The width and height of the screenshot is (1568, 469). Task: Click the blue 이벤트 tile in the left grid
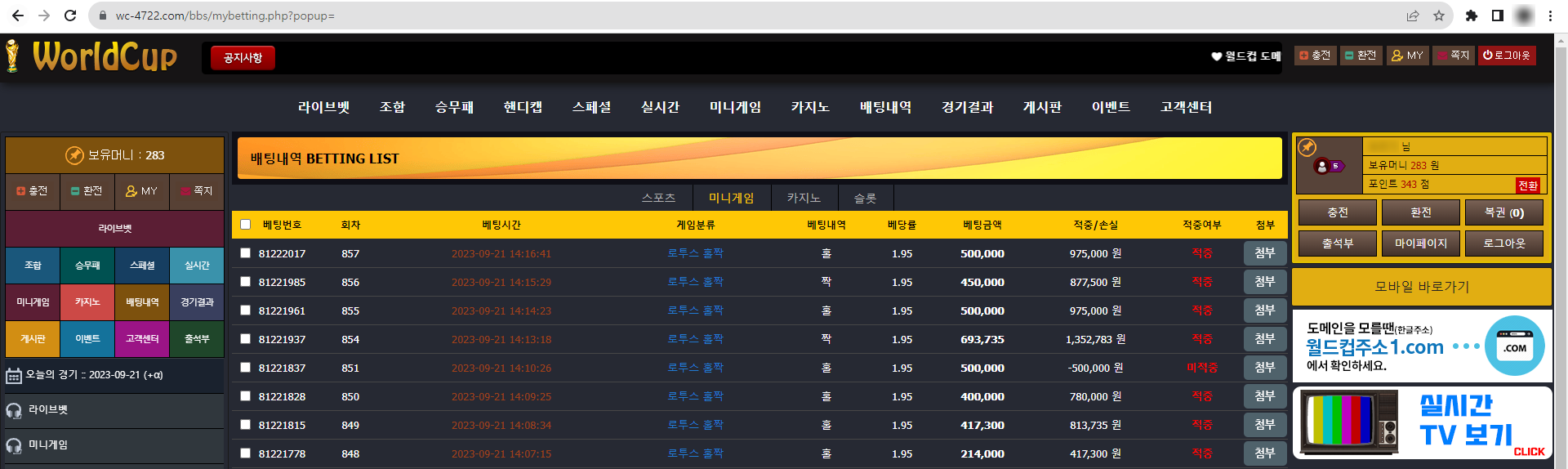[x=87, y=339]
